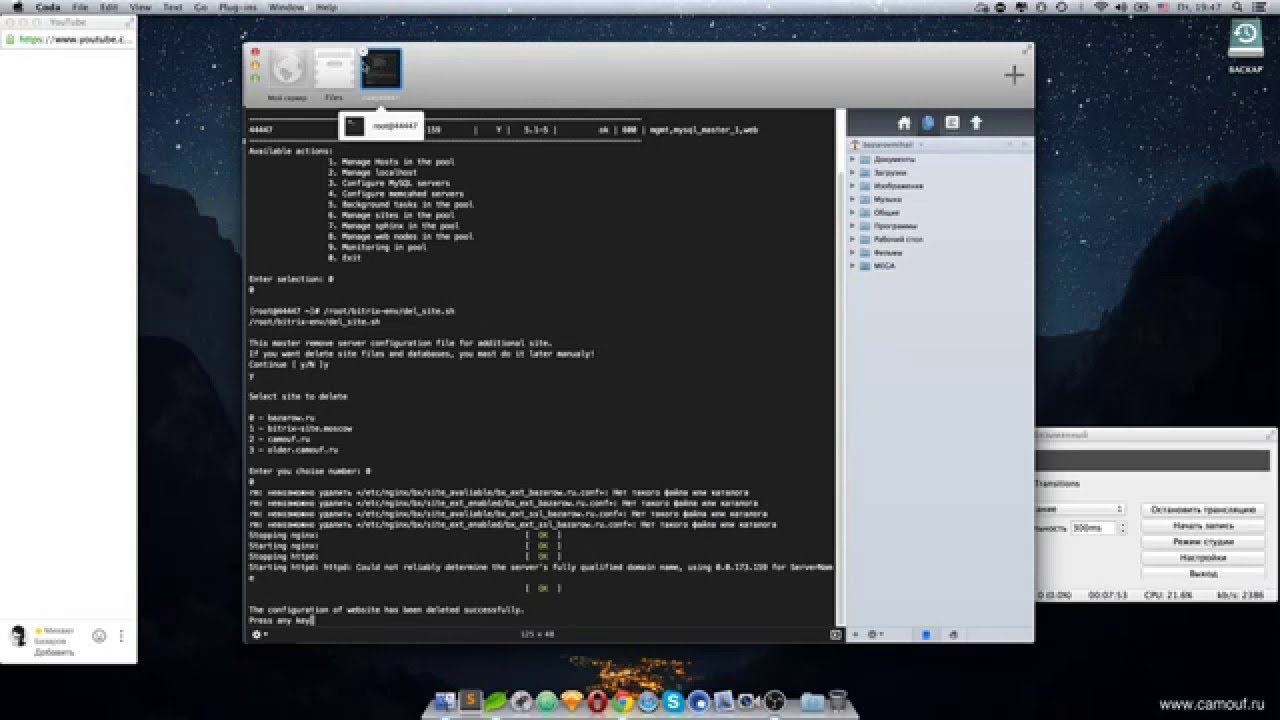
Task: Open the Time Machine backup drive icon
Action: coord(1244,37)
